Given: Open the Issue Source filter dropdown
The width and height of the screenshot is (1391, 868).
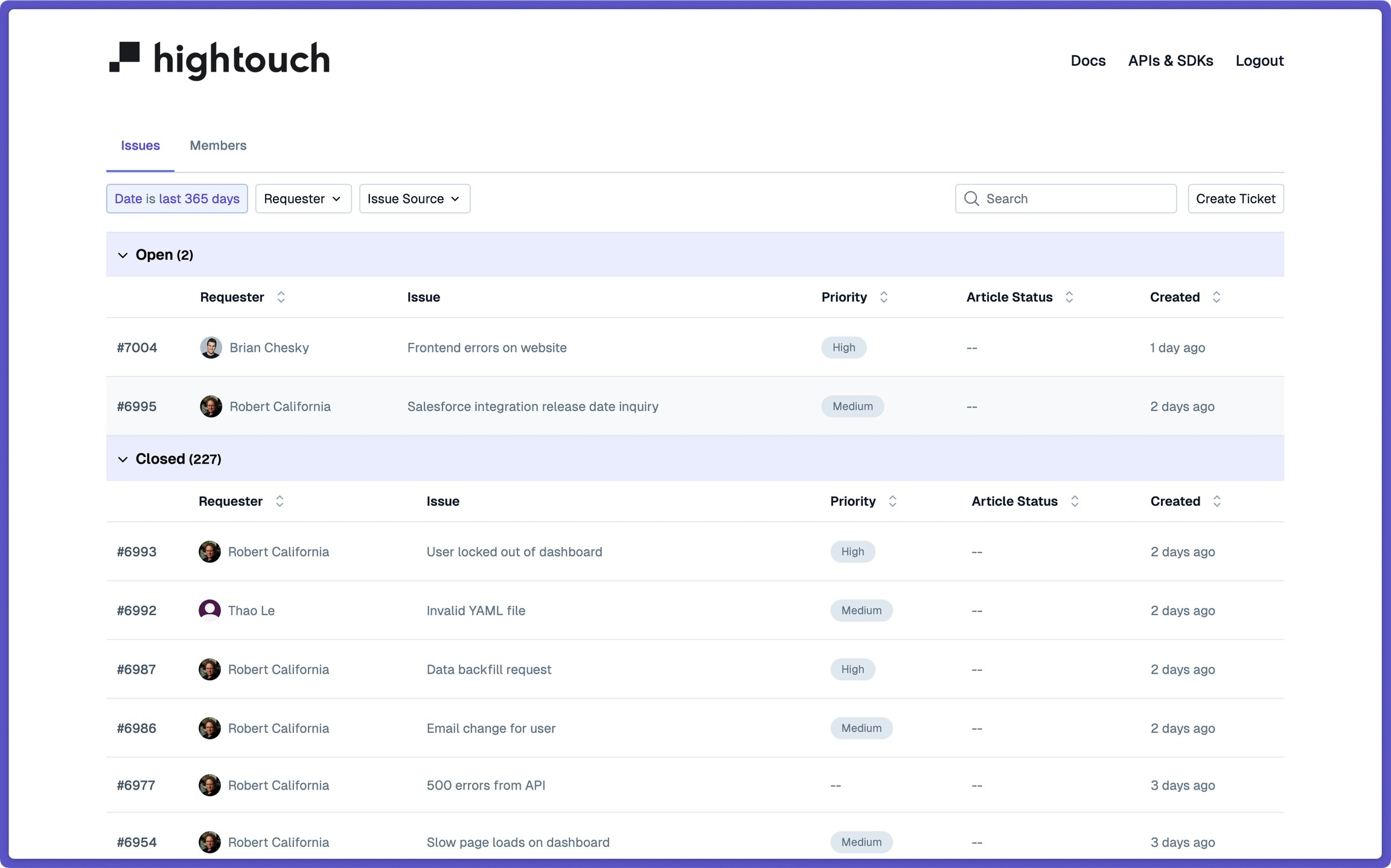Looking at the screenshot, I should pos(414,199).
